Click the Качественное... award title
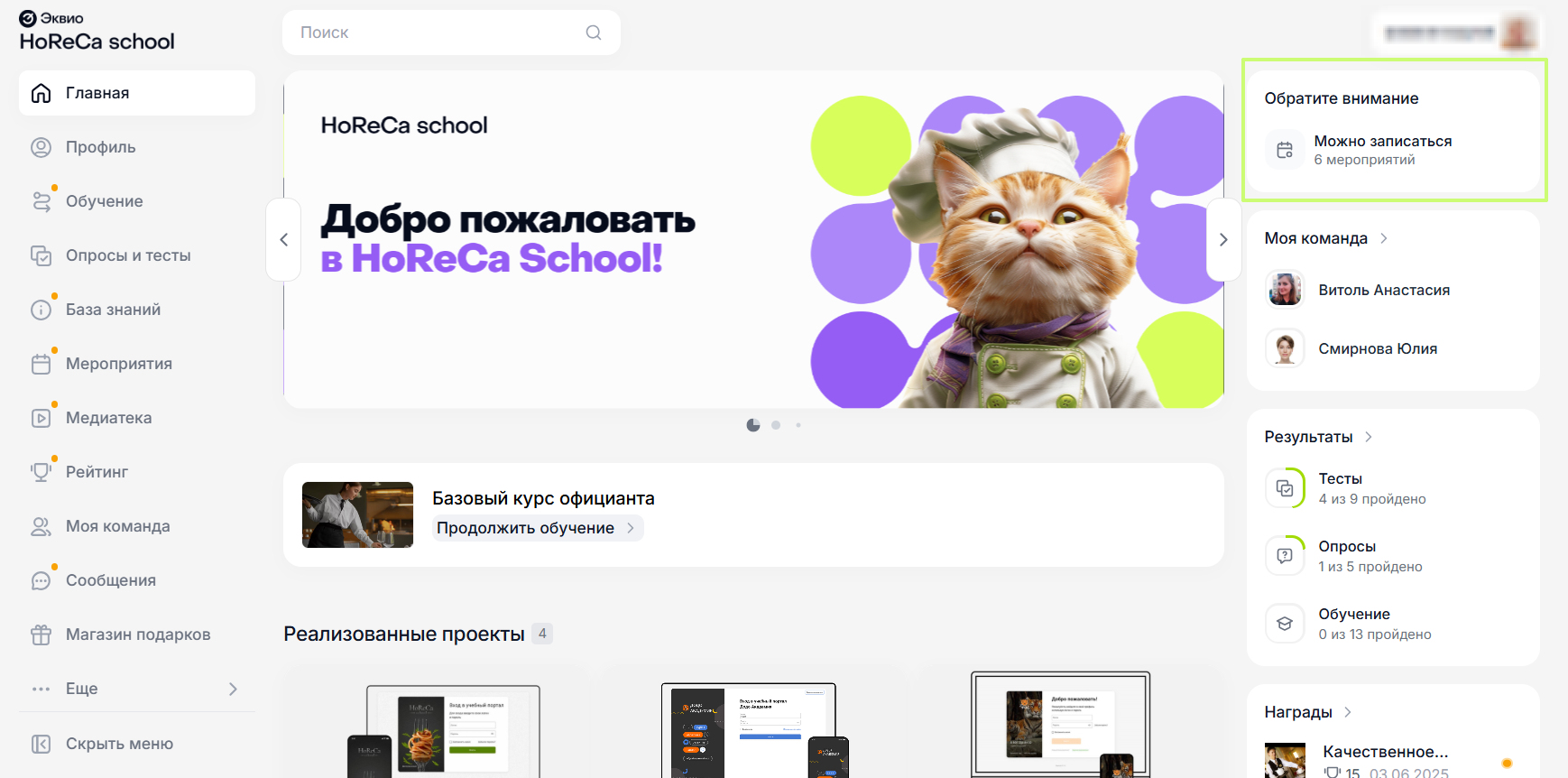Screen dimensions: 1568x778 coord(1385,752)
